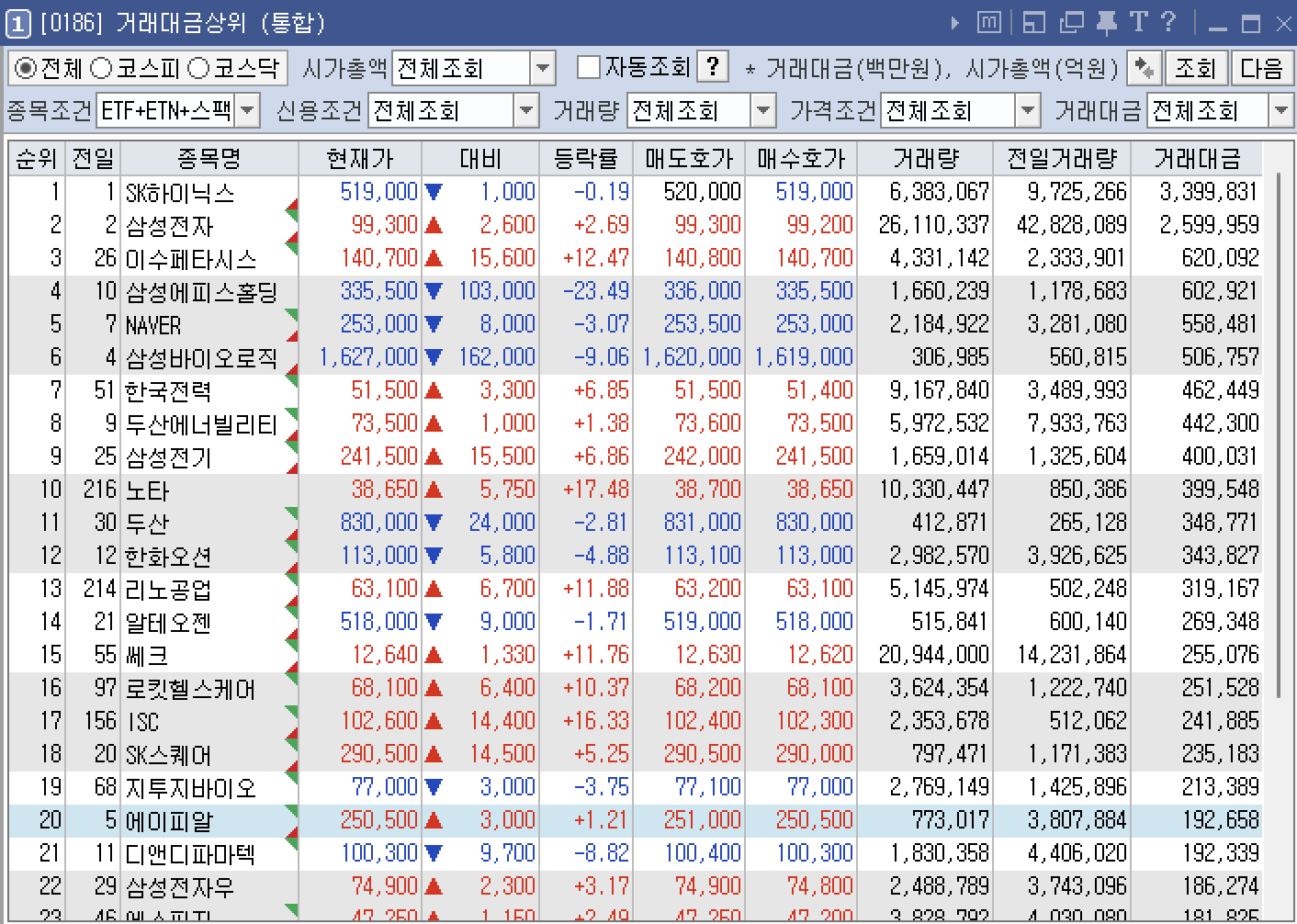This screenshot has height=924, width=1297.
Task: Sort by the 종목명 column header
Action: 209,159
